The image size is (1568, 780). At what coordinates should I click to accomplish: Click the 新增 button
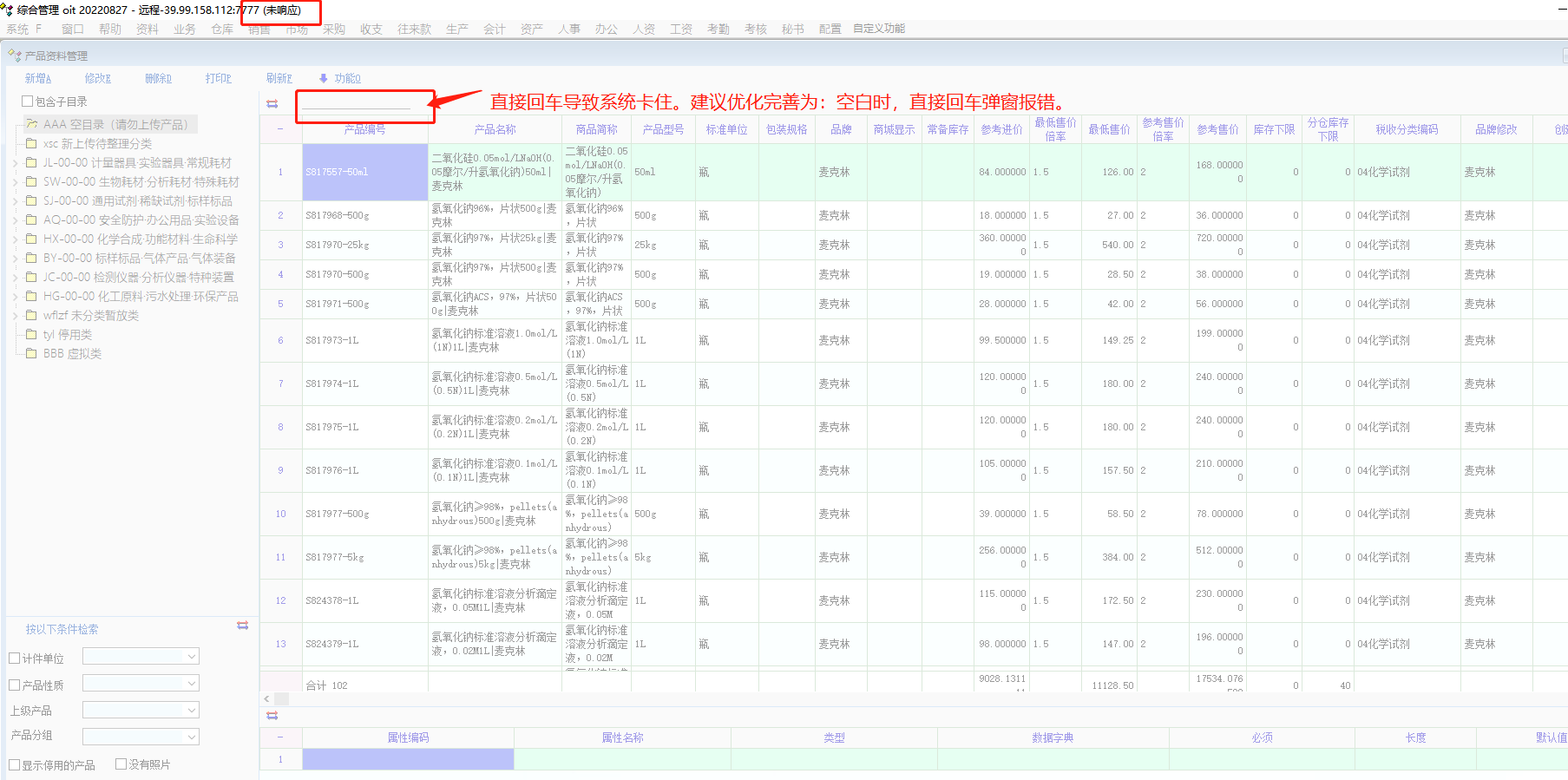click(x=38, y=79)
